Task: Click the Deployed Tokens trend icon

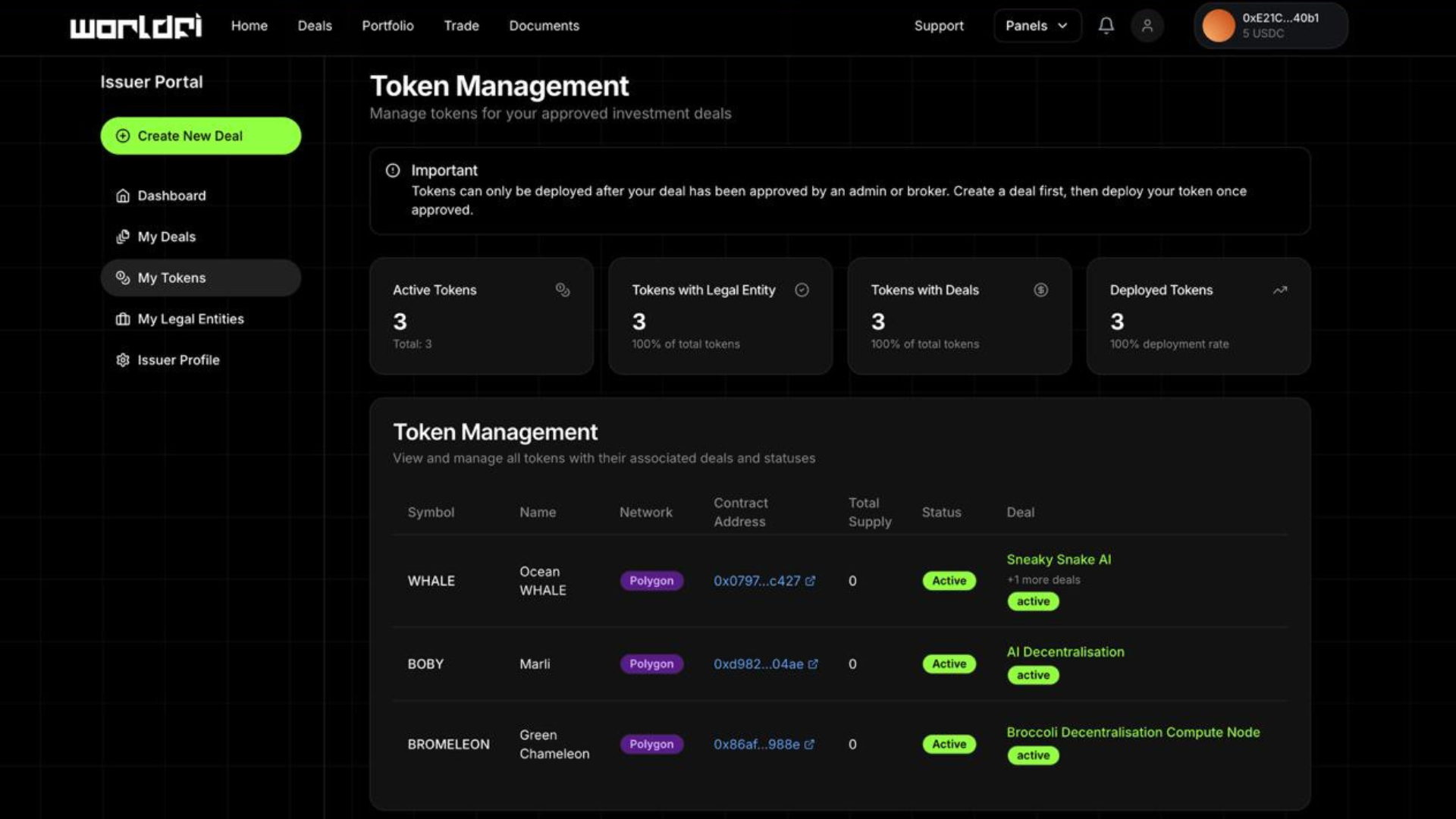Action: (x=1280, y=290)
